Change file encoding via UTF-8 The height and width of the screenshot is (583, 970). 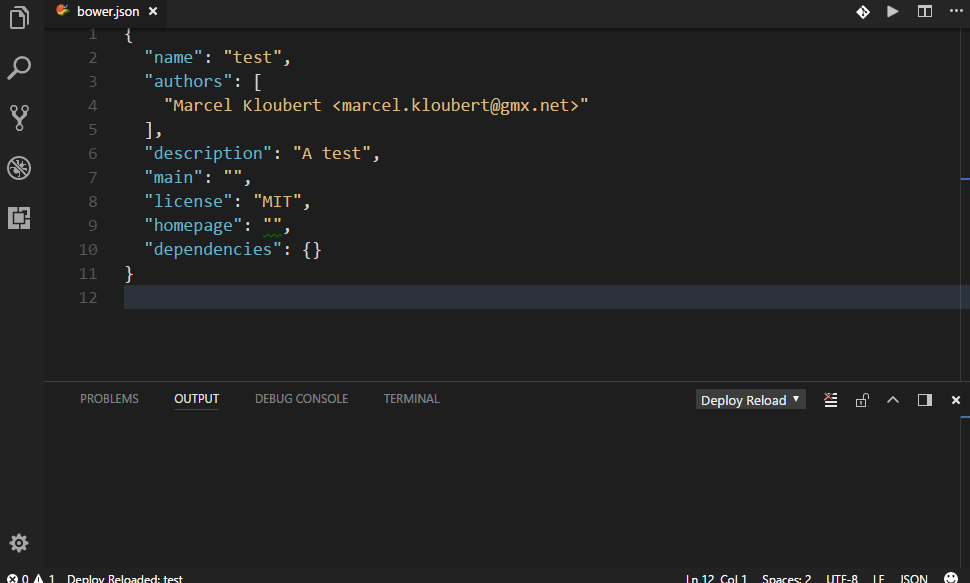(842, 578)
